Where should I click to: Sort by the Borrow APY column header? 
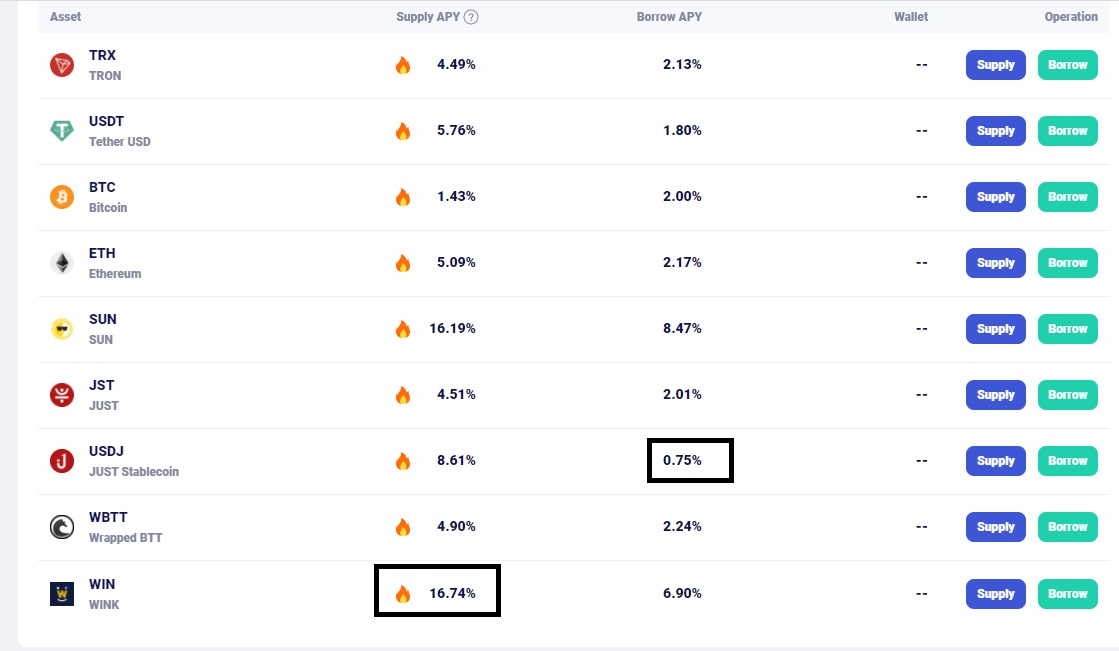coord(669,17)
